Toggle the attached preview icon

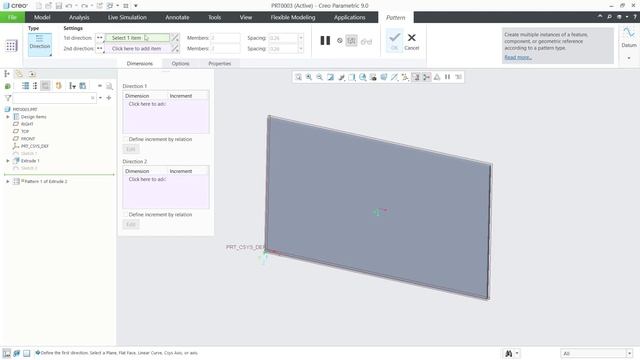click(351, 40)
